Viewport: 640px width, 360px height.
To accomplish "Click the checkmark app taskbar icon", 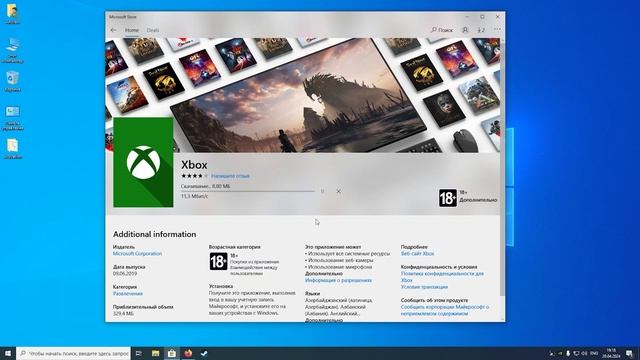I will tap(204, 353).
